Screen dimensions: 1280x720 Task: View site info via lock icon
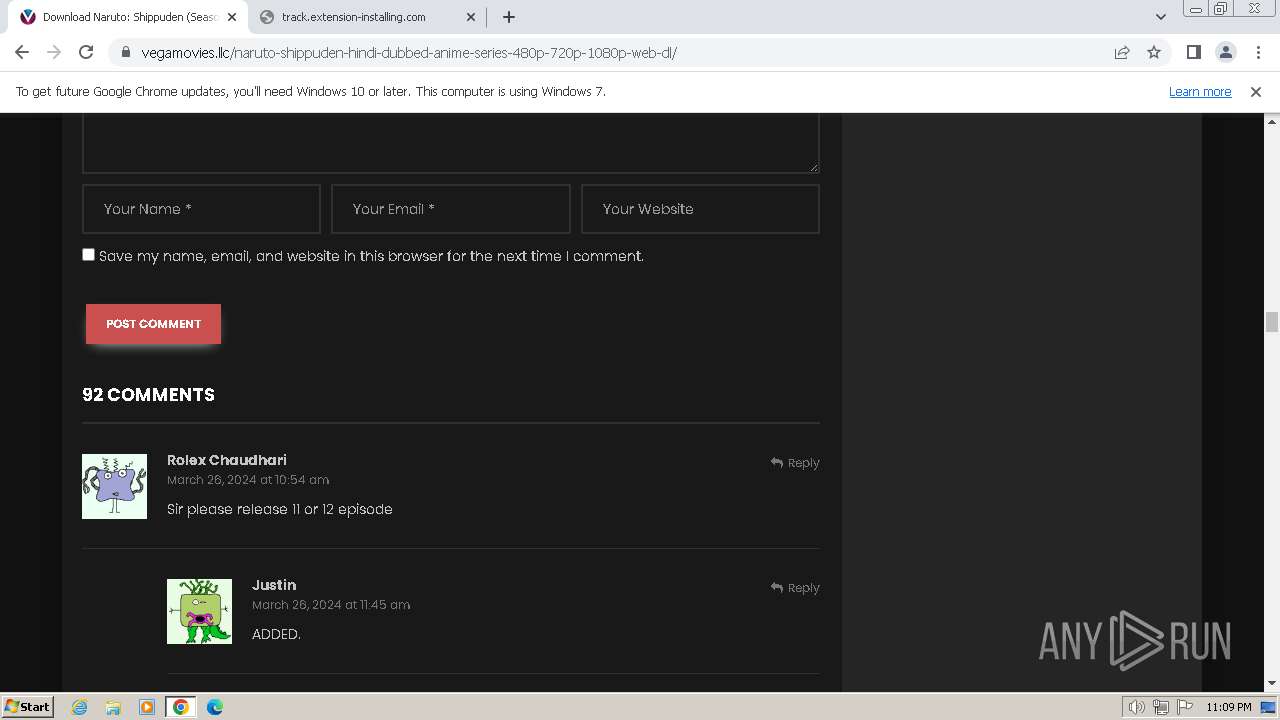pyautogui.click(x=125, y=52)
